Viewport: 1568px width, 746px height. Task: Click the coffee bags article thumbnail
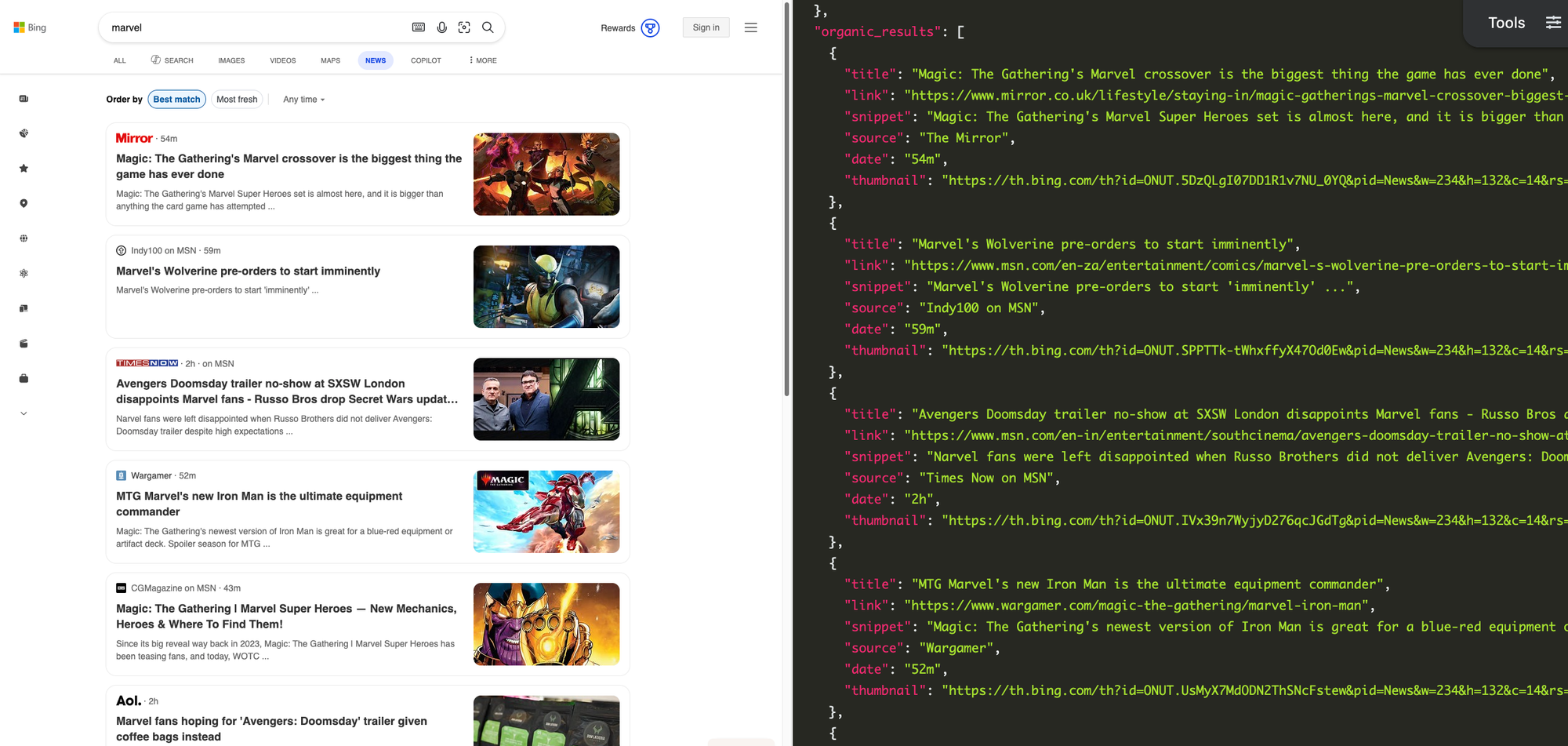(x=546, y=721)
